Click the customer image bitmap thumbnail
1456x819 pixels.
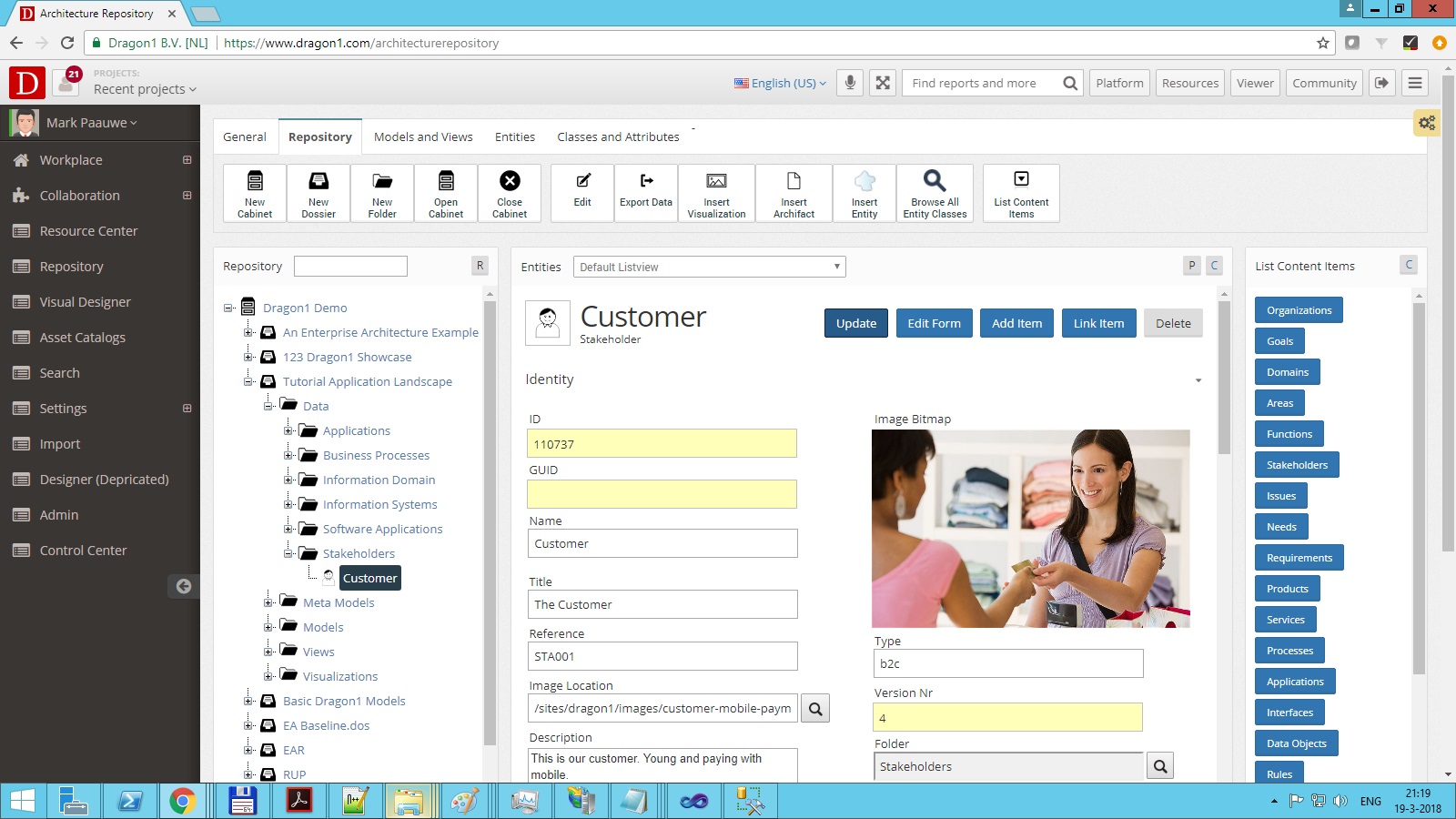point(1030,529)
